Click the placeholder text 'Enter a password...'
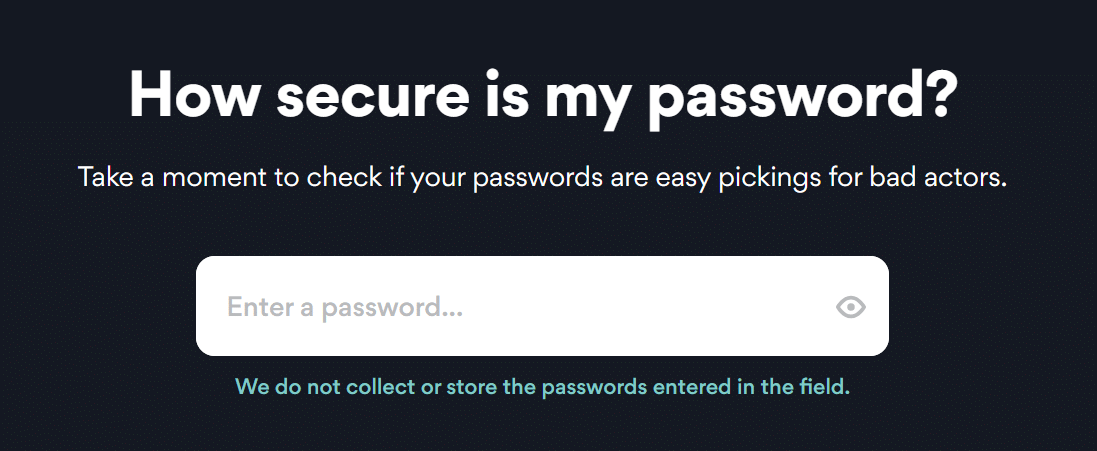The width and height of the screenshot is (1097, 451). 345,308
